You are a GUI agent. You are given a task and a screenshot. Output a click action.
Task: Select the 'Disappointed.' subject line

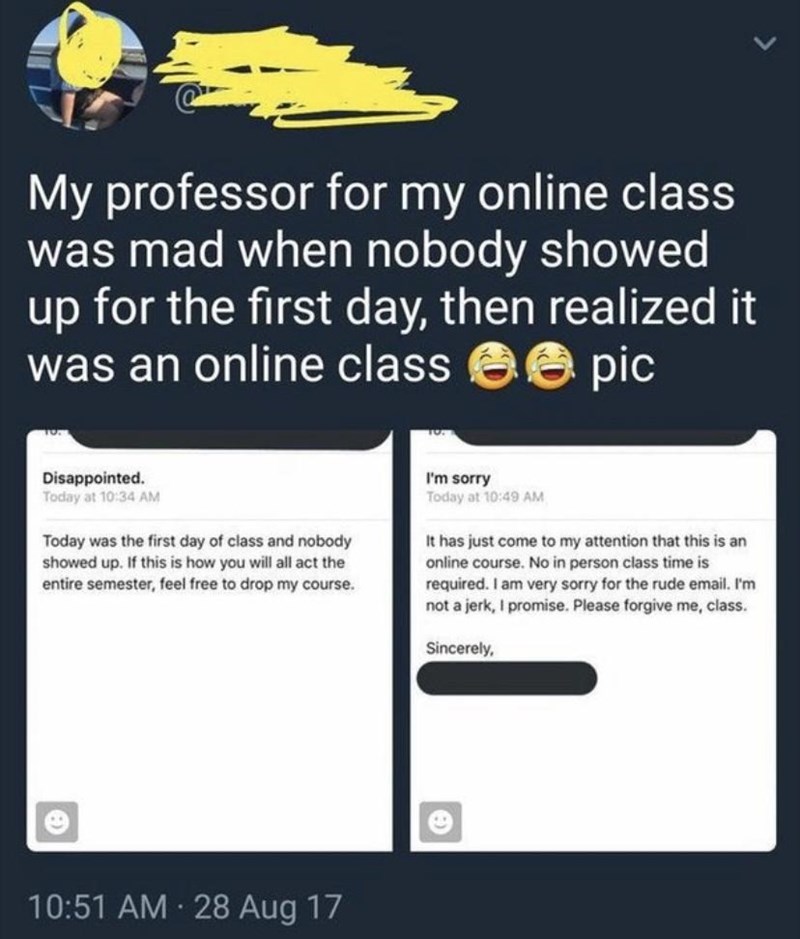(93, 478)
